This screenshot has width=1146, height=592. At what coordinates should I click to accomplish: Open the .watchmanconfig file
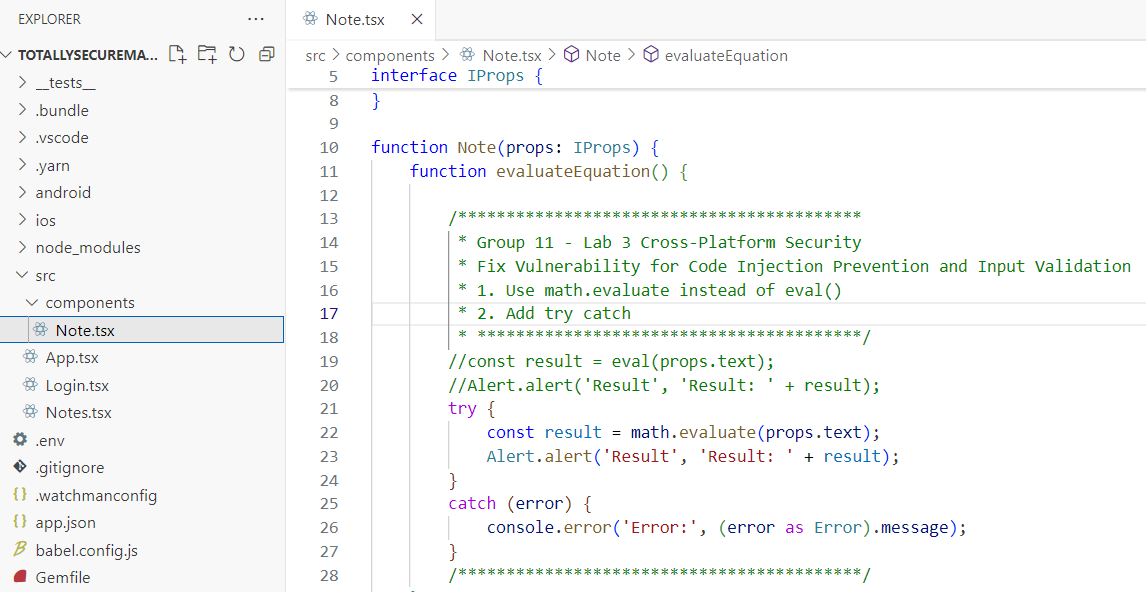pyautogui.click(x=96, y=496)
